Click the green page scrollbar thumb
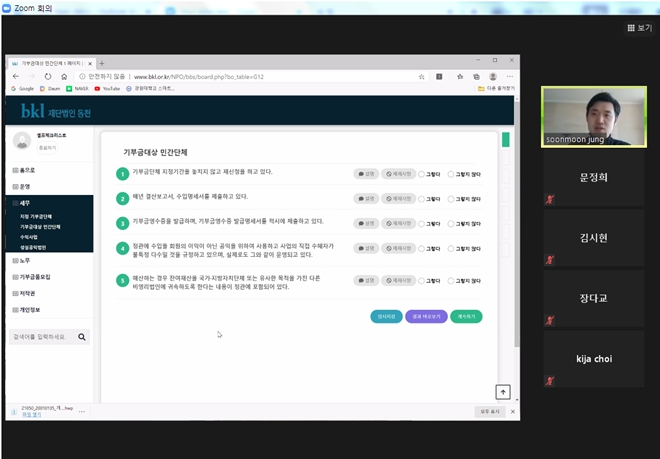 (x=505, y=140)
